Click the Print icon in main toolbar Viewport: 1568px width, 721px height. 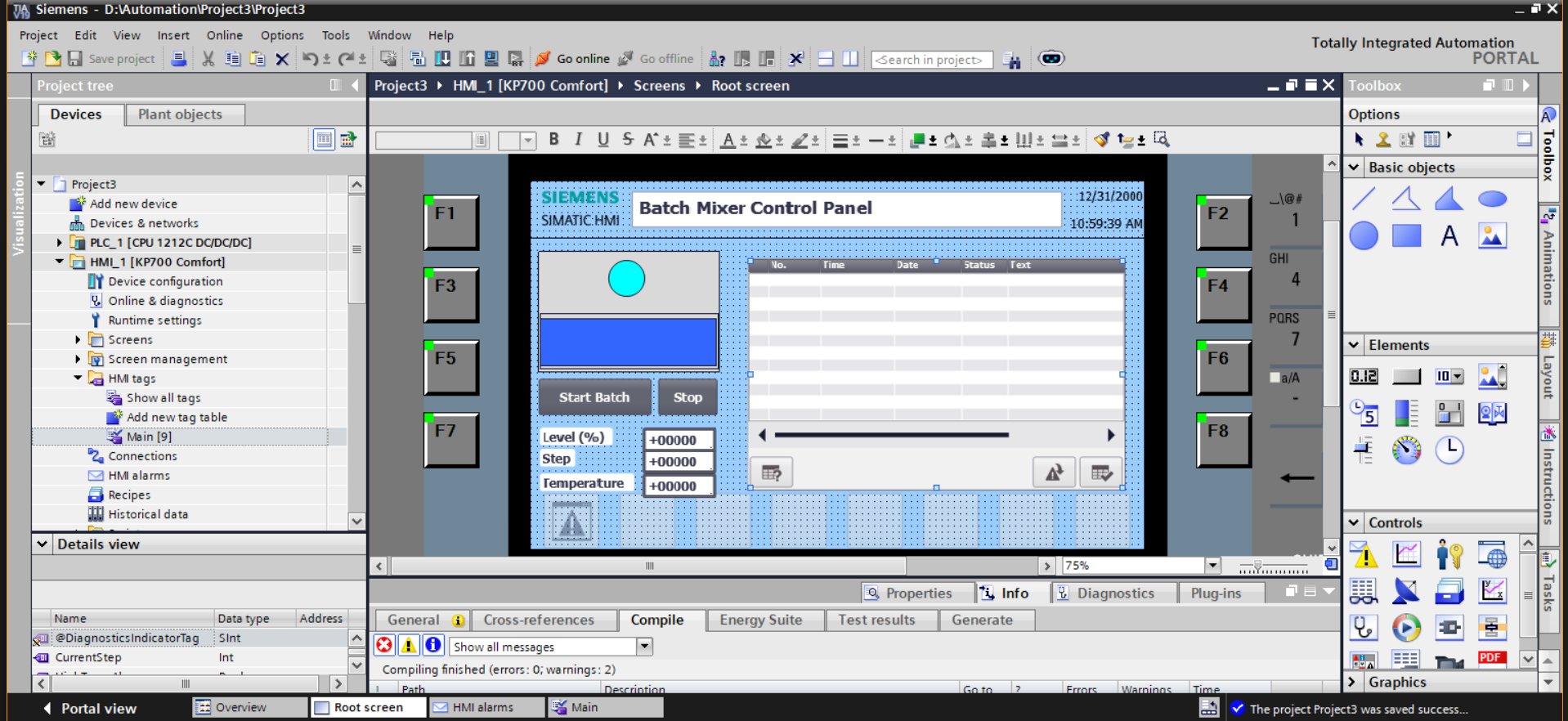[x=178, y=59]
